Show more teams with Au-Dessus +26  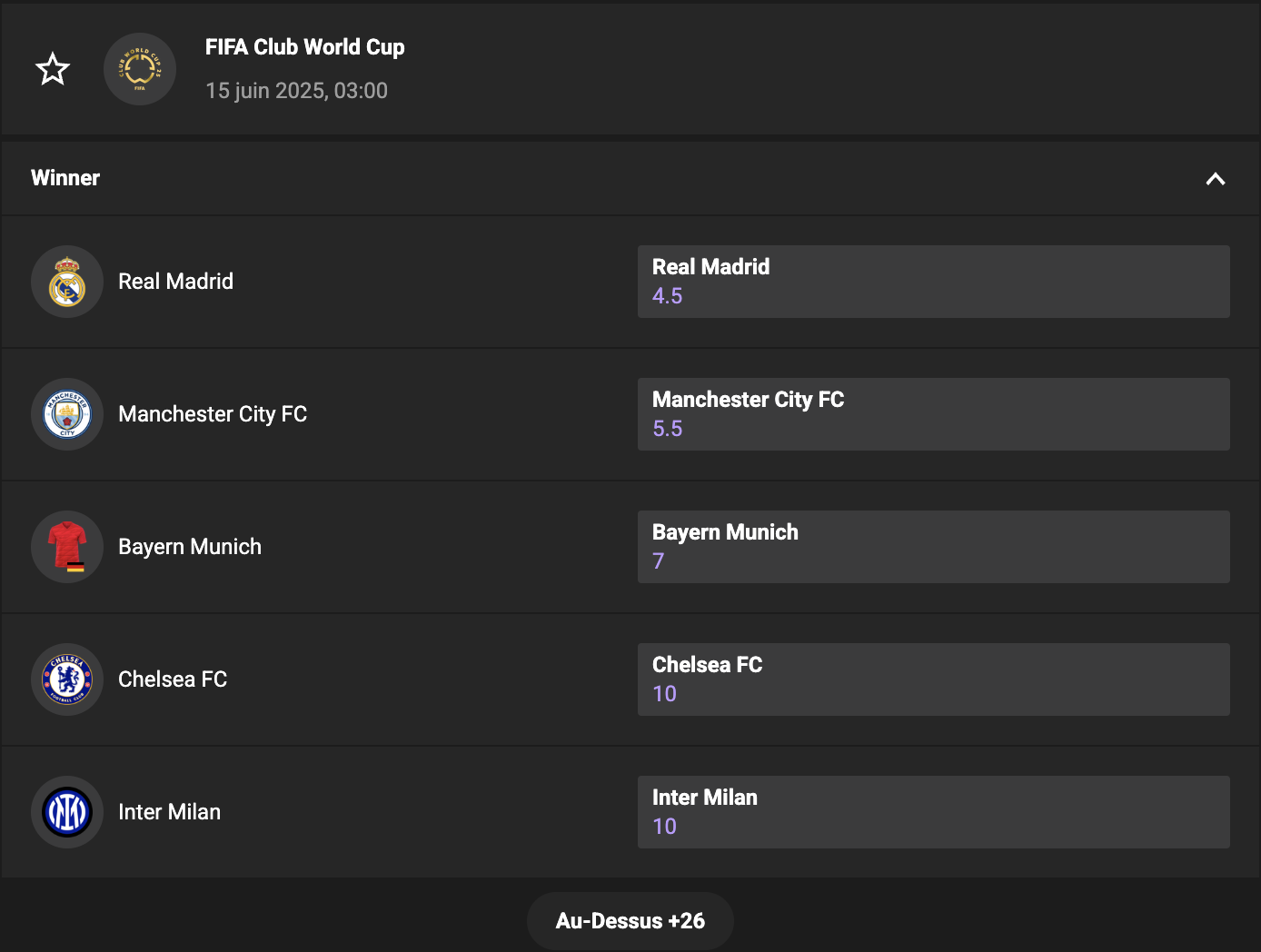coord(630,921)
